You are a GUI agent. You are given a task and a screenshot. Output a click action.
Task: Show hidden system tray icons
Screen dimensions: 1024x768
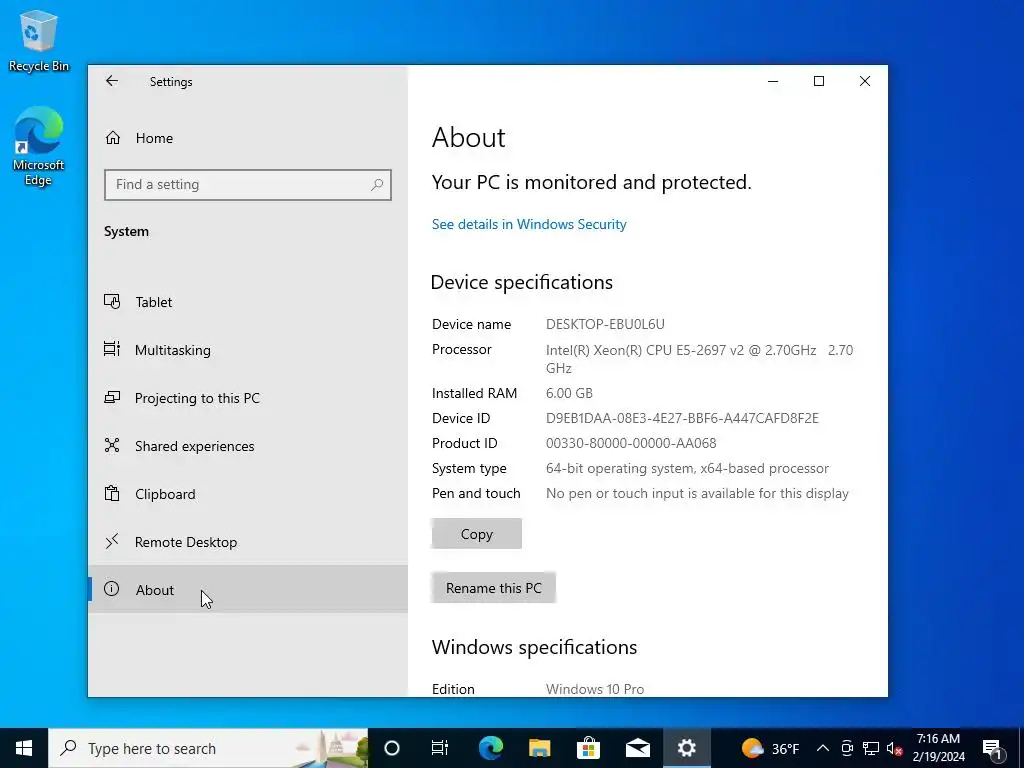tap(823, 748)
